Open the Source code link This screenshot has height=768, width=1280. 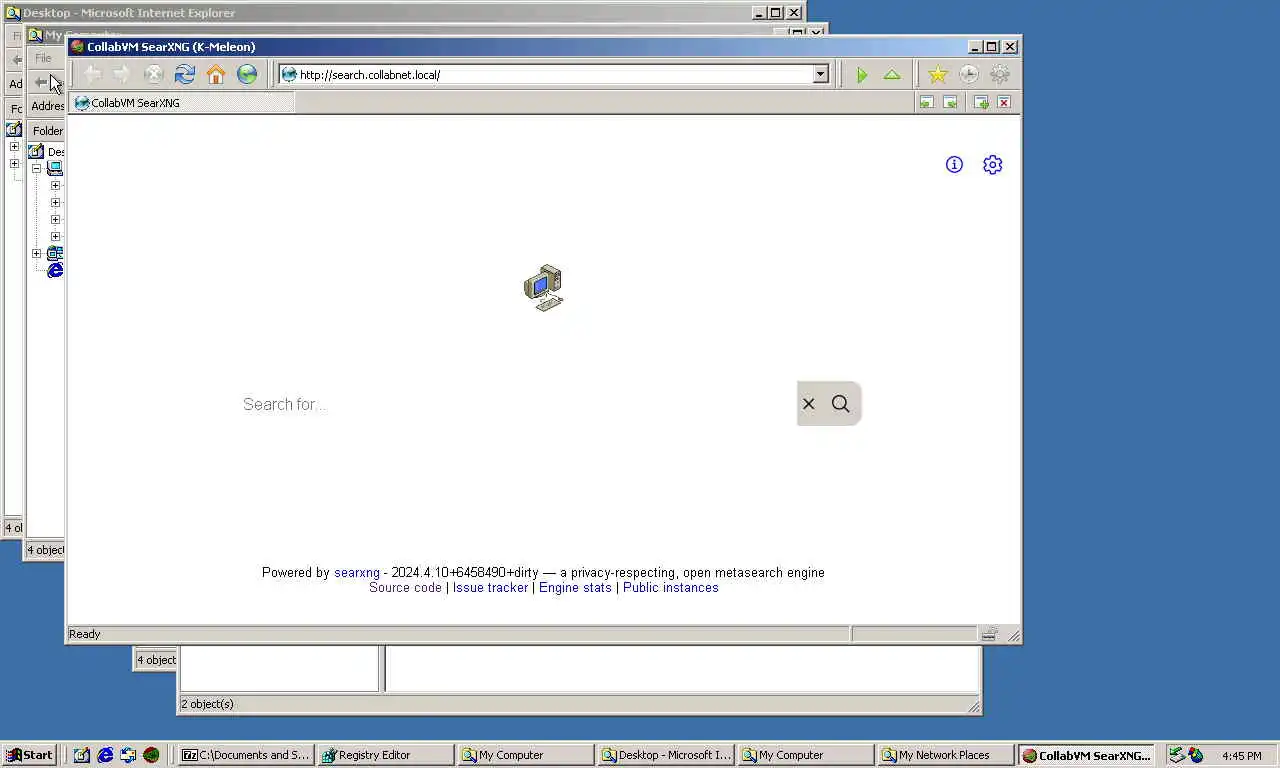(x=405, y=588)
